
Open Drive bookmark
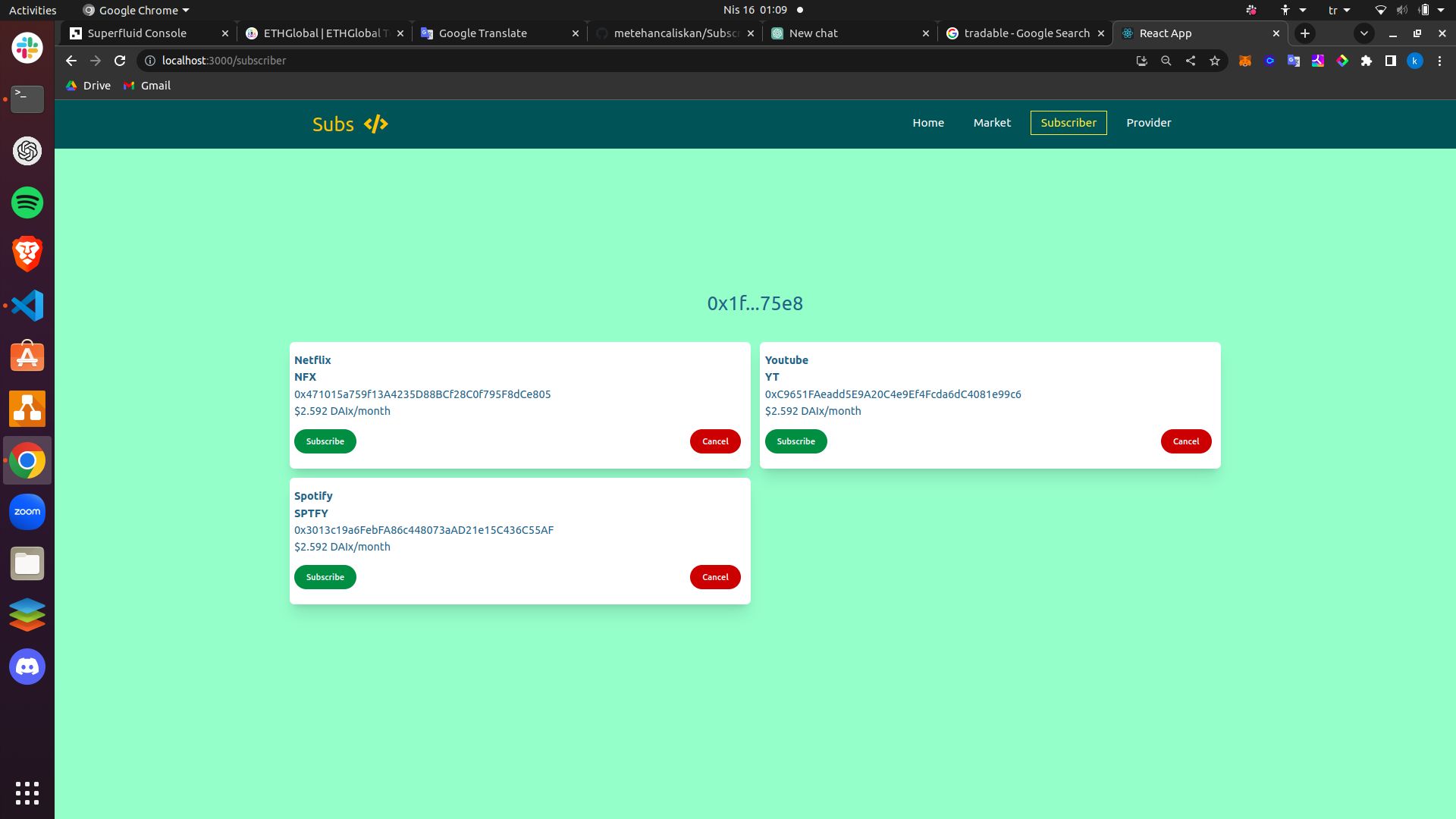tap(89, 86)
